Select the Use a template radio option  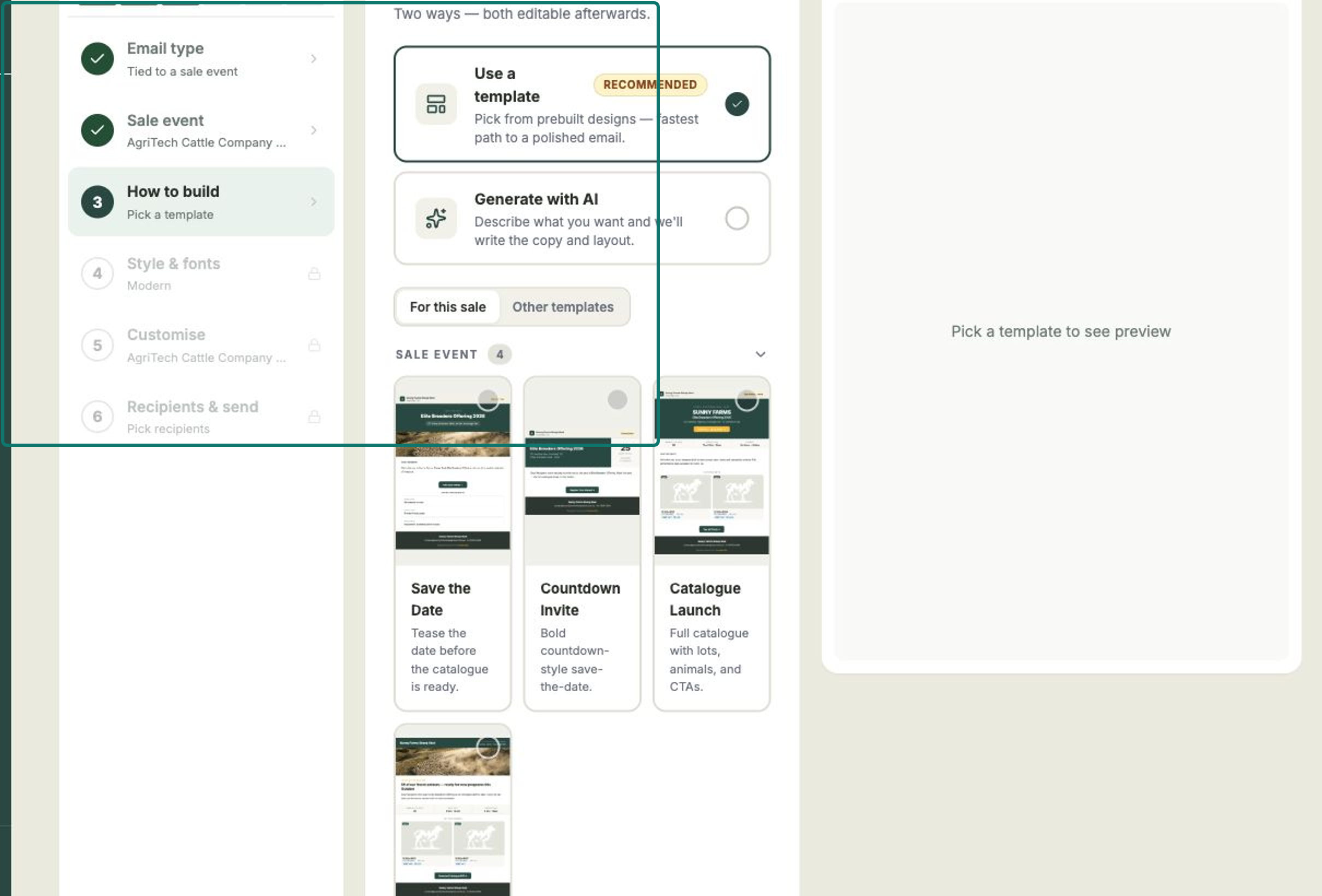(736, 104)
